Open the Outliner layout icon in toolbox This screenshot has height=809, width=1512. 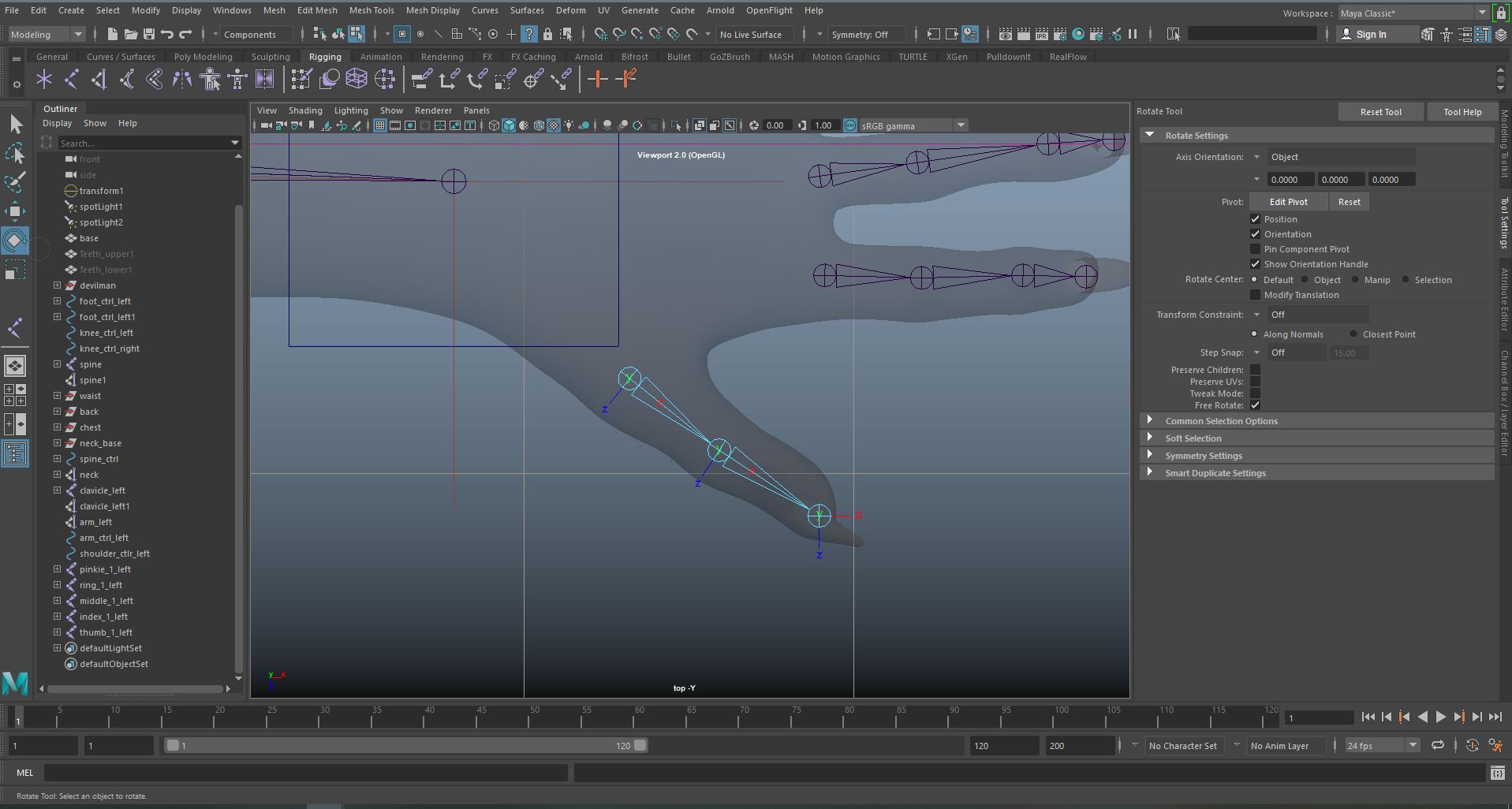15,453
